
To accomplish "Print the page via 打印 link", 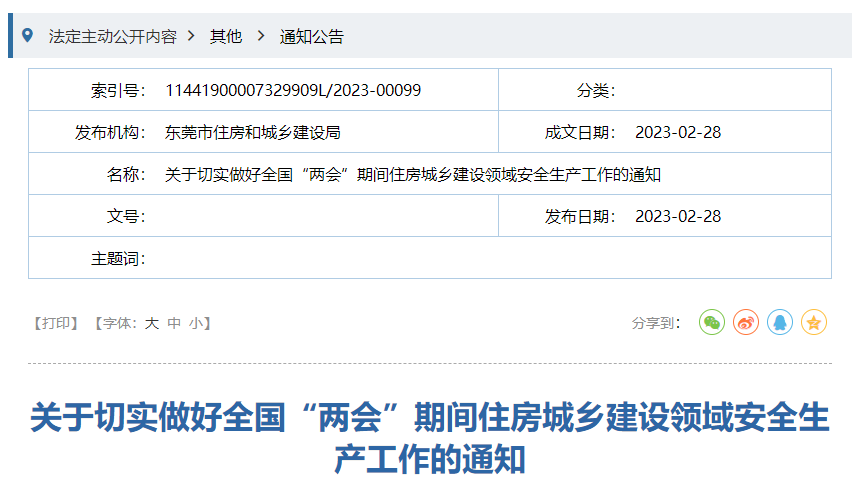I will tap(55, 323).
